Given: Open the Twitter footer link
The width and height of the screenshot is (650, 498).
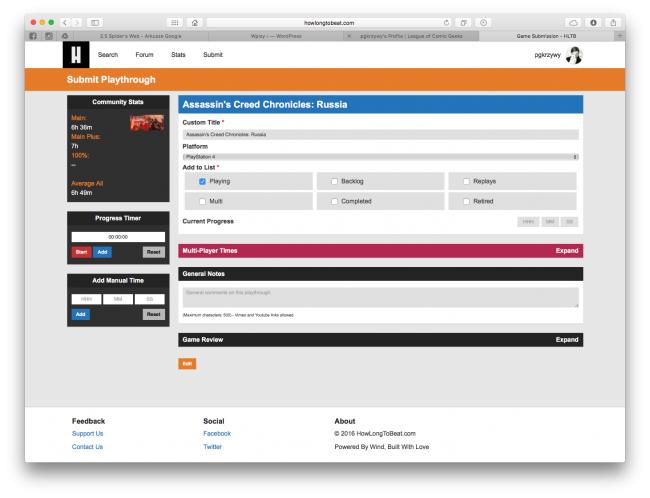Looking at the screenshot, I should pyautogui.click(x=212, y=447).
